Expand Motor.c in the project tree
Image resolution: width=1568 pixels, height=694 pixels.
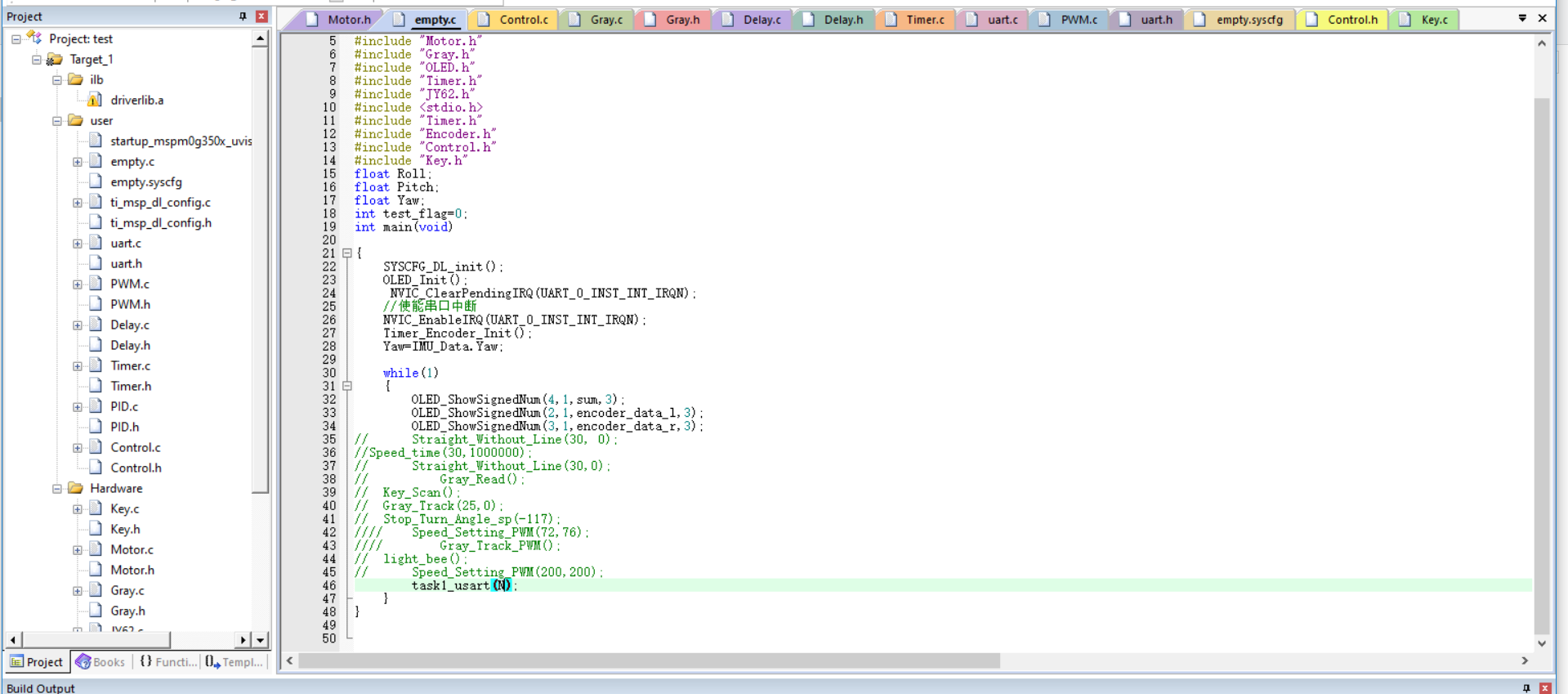pyautogui.click(x=78, y=550)
